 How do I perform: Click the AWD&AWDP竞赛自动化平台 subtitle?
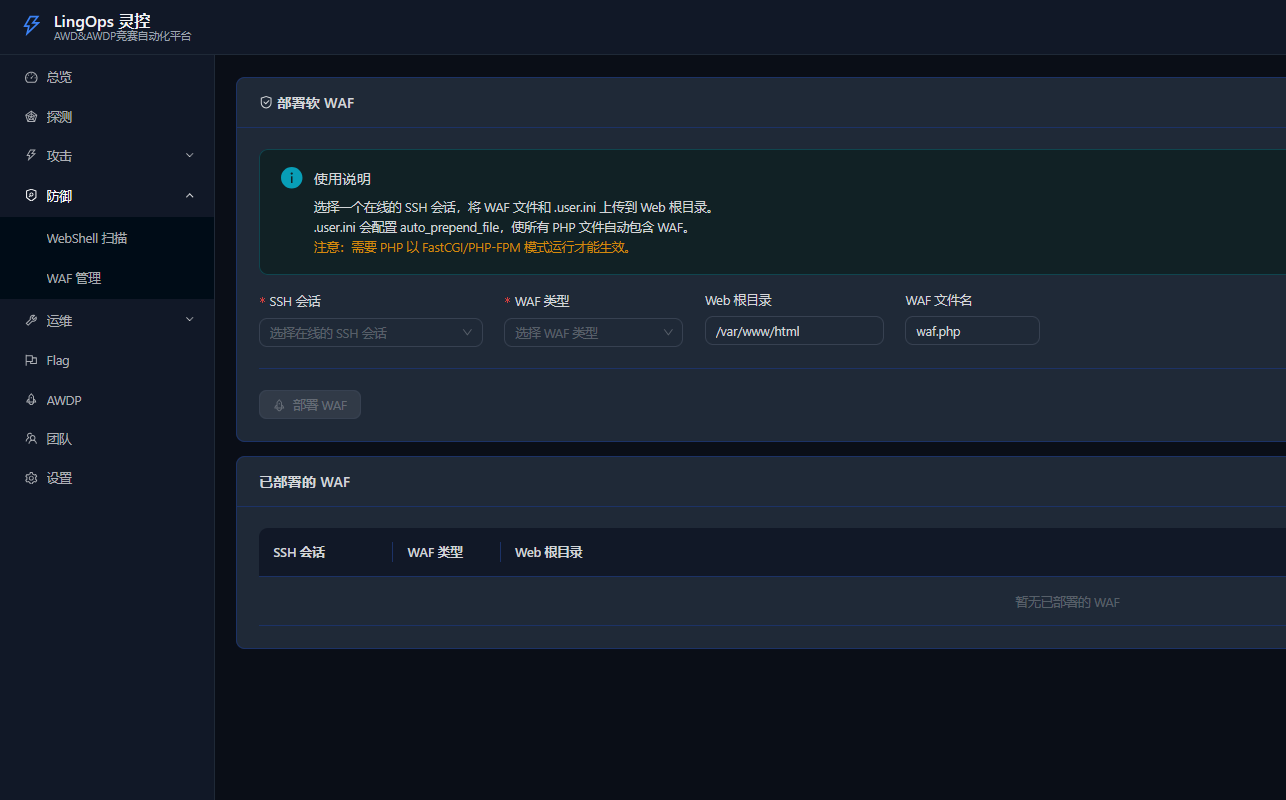(122, 36)
